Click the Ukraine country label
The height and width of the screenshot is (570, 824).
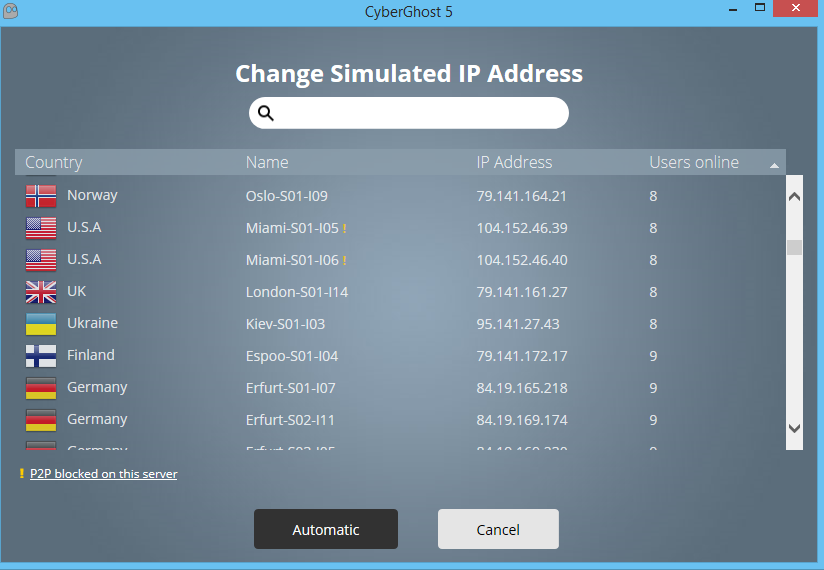(92, 324)
